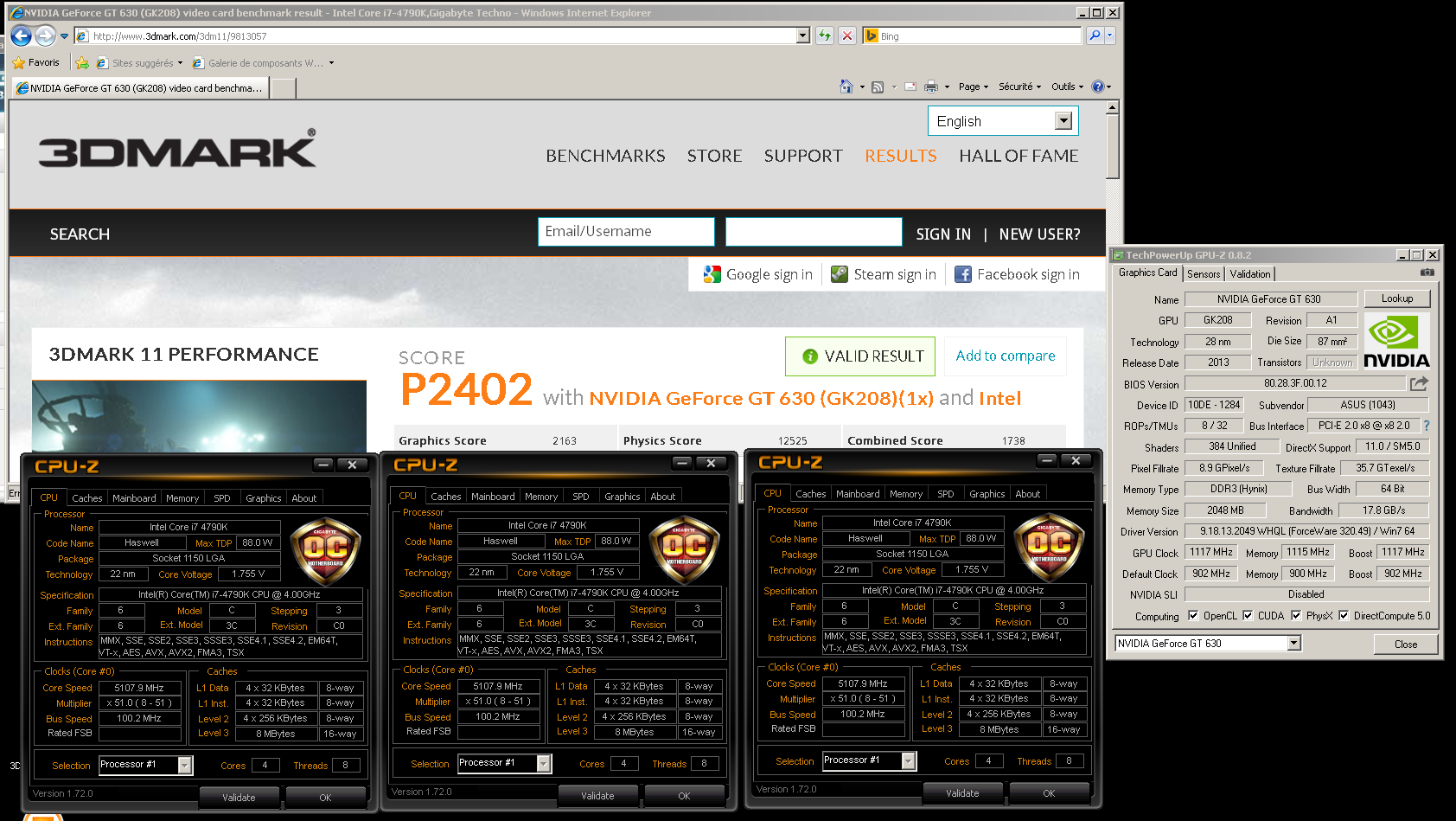Click the Add to compare button
This screenshot has height=821, width=1456.
(1006, 356)
